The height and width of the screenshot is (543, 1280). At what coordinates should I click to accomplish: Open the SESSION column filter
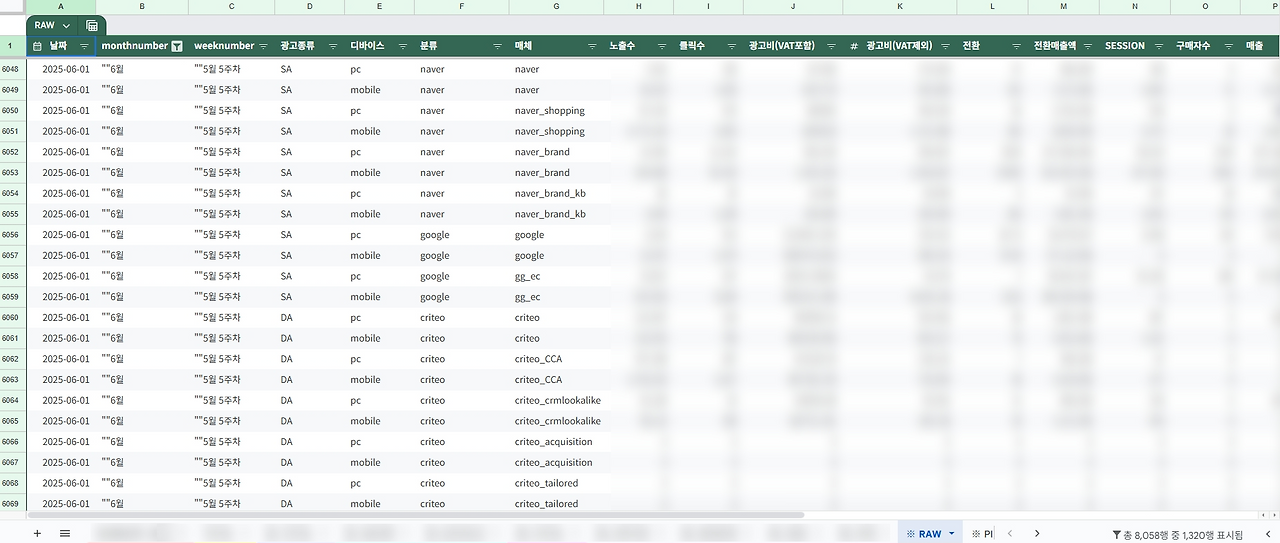(1158, 46)
